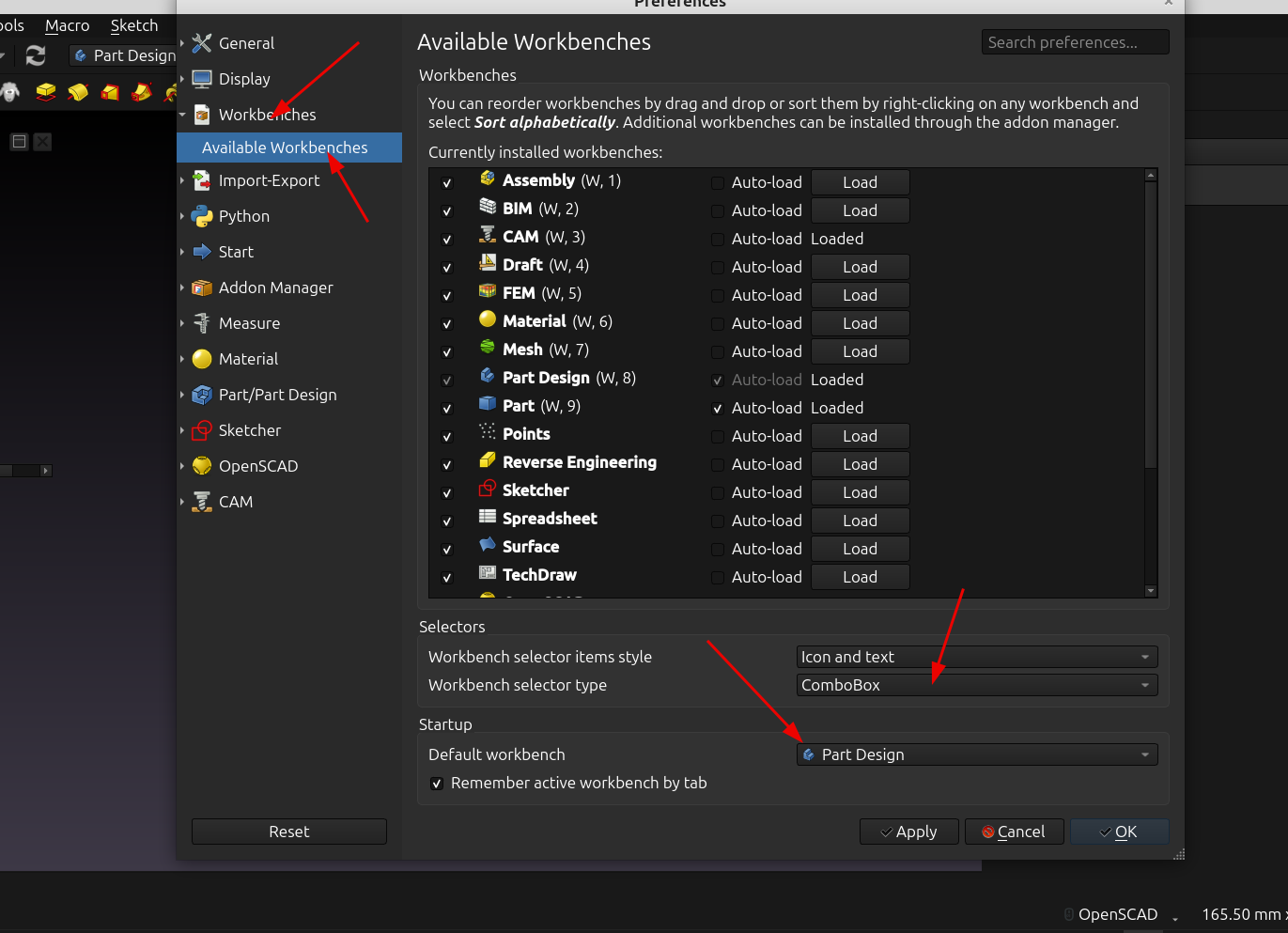This screenshot has width=1288, height=933.
Task: Expand the Sketcher preferences section arrow
Action: click(x=182, y=430)
